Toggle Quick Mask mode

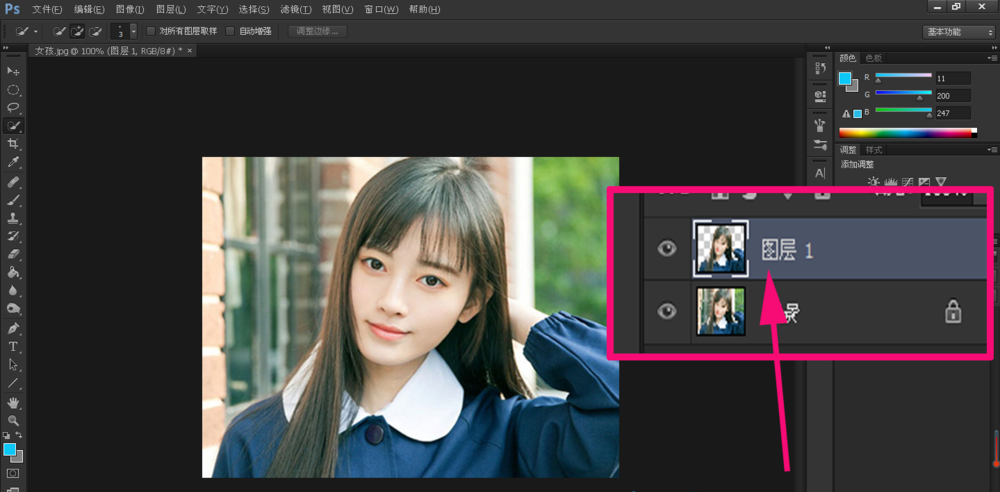pyautogui.click(x=13, y=474)
